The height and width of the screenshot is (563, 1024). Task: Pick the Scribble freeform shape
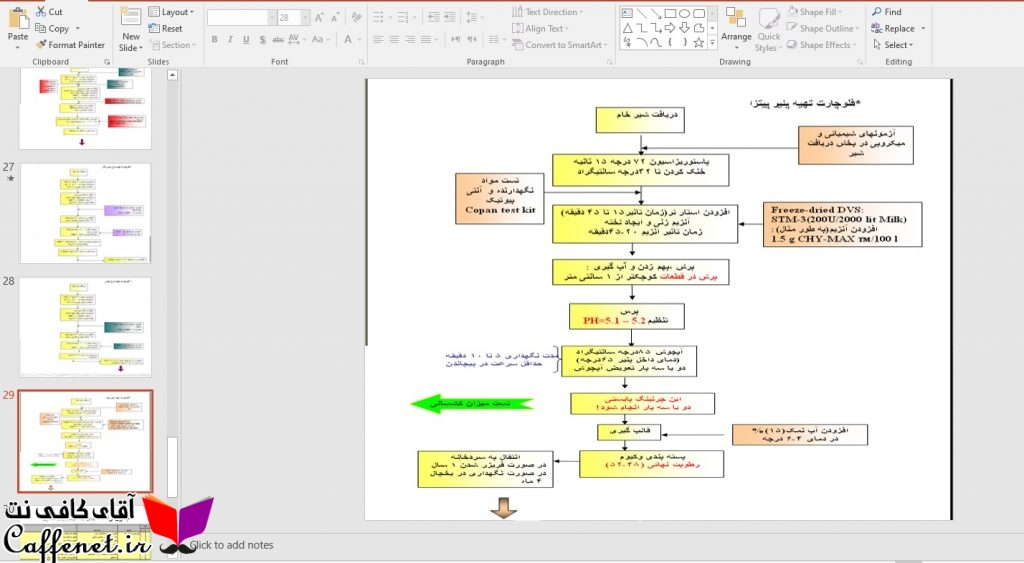[x=627, y=42]
